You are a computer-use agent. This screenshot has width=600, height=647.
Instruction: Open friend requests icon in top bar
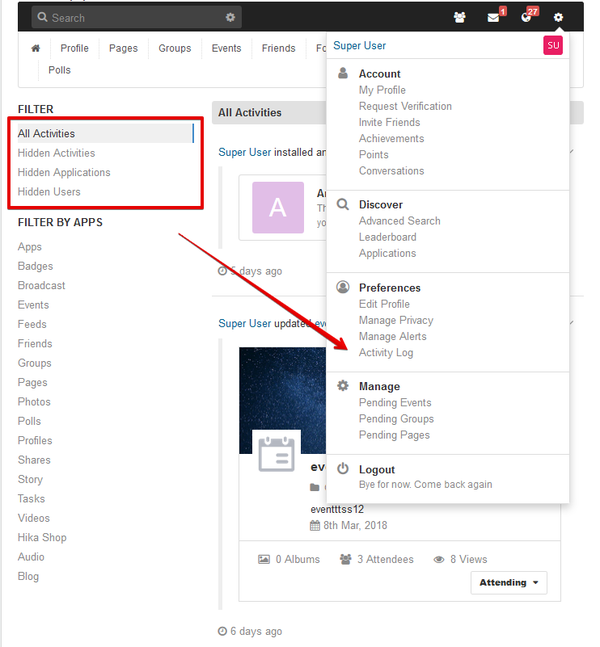[459, 17]
